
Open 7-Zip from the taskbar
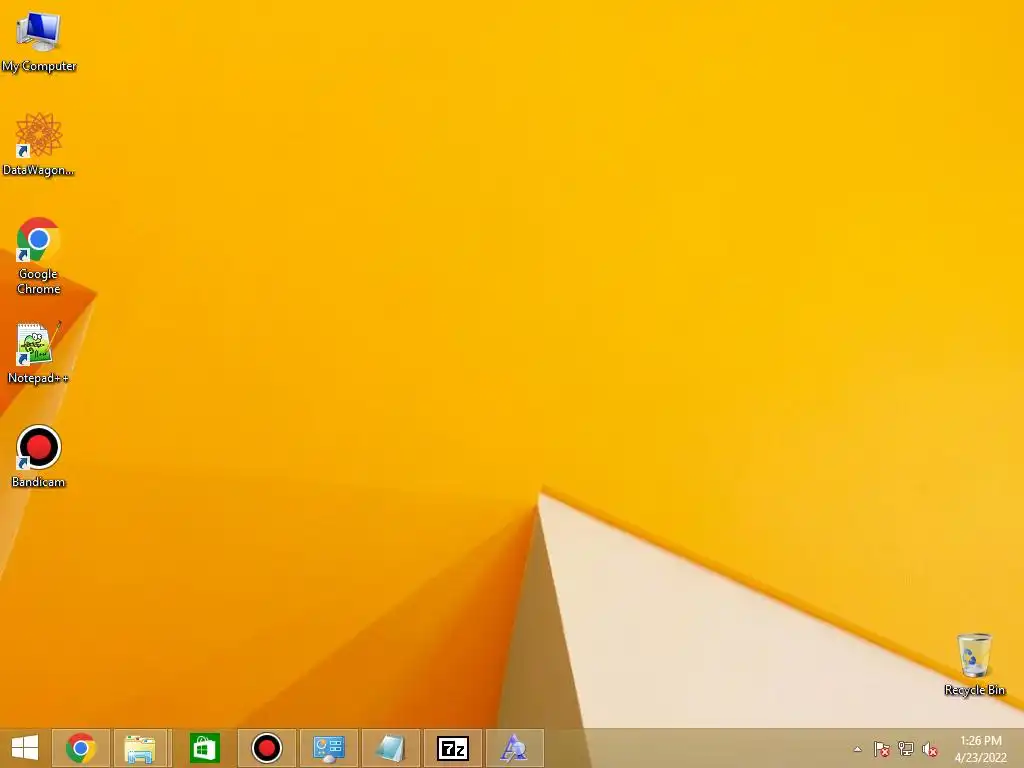(x=453, y=748)
